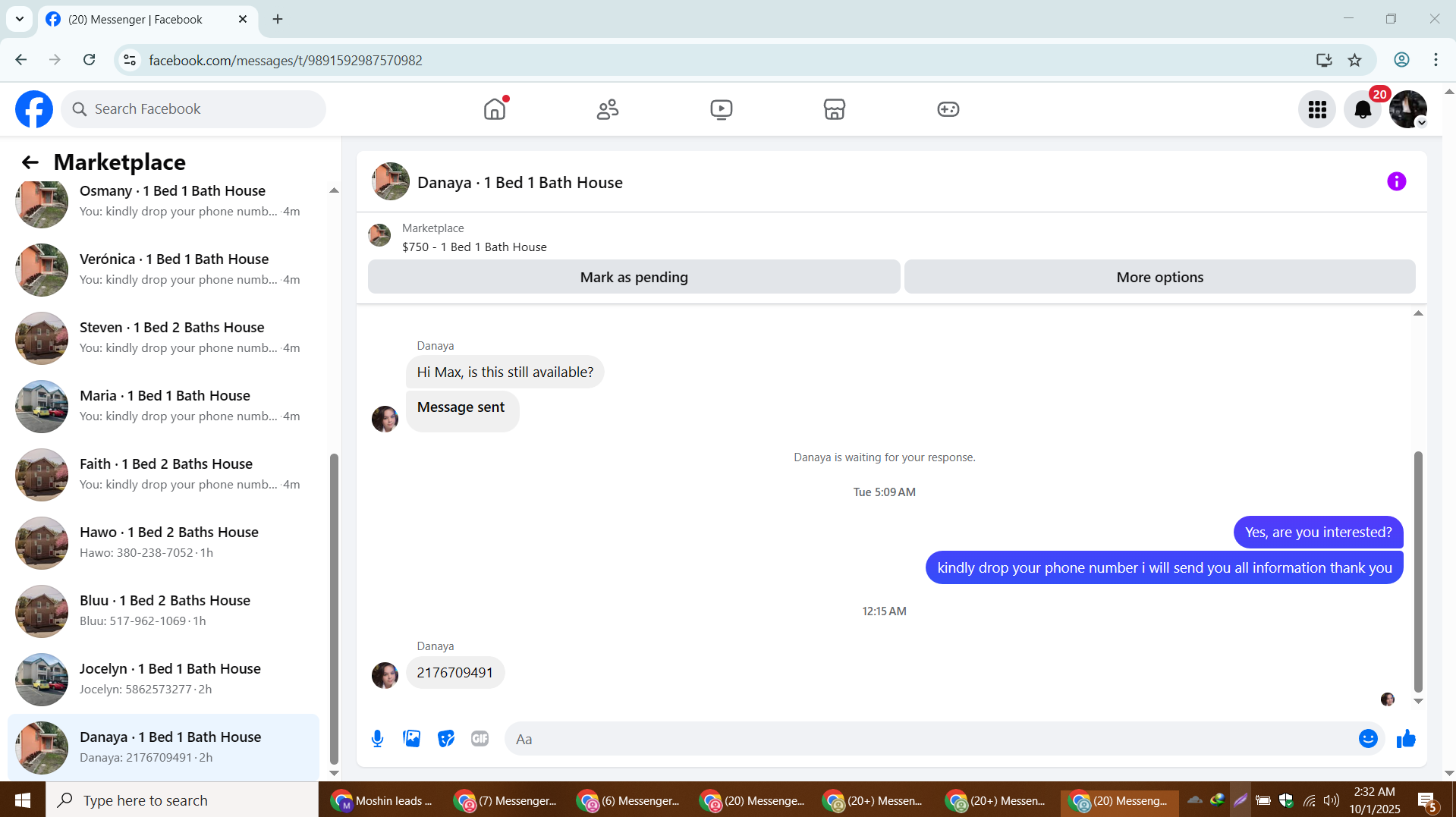The image size is (1456, 817).
Task: Click the conversation list scrollbar thumb
Action: tap(334, 609)
